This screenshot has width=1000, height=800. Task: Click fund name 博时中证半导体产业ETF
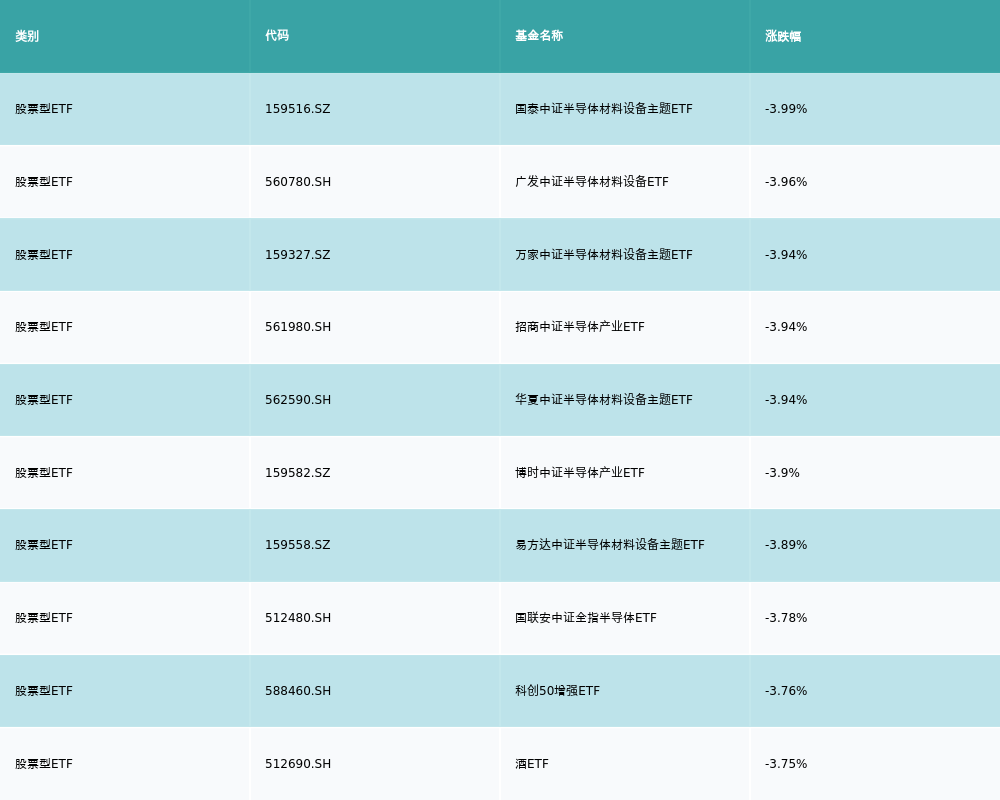pyautogui.click(x=580, y=473)
